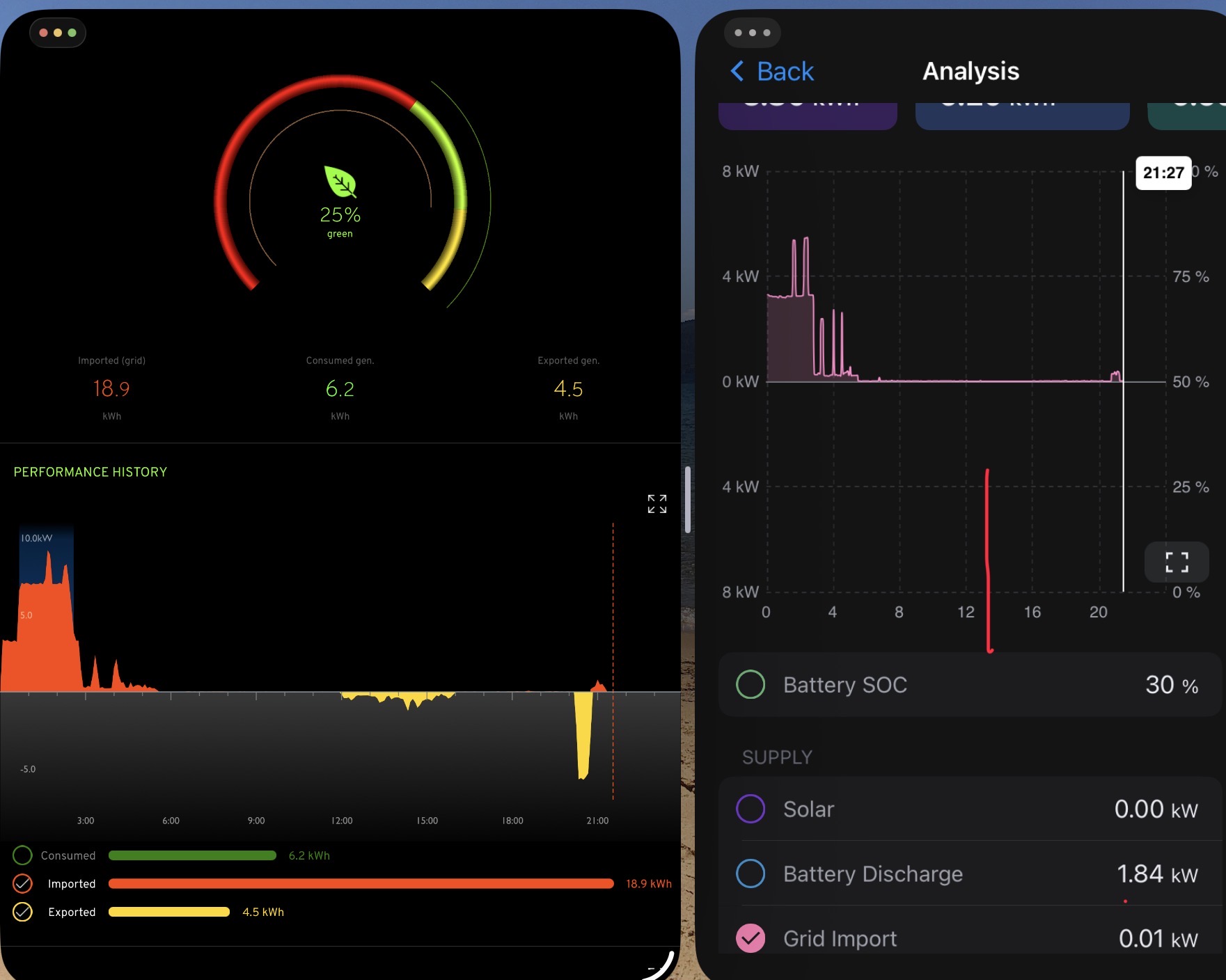
Task: Expand the performance history chart to fullscreen
Action: 657,504
